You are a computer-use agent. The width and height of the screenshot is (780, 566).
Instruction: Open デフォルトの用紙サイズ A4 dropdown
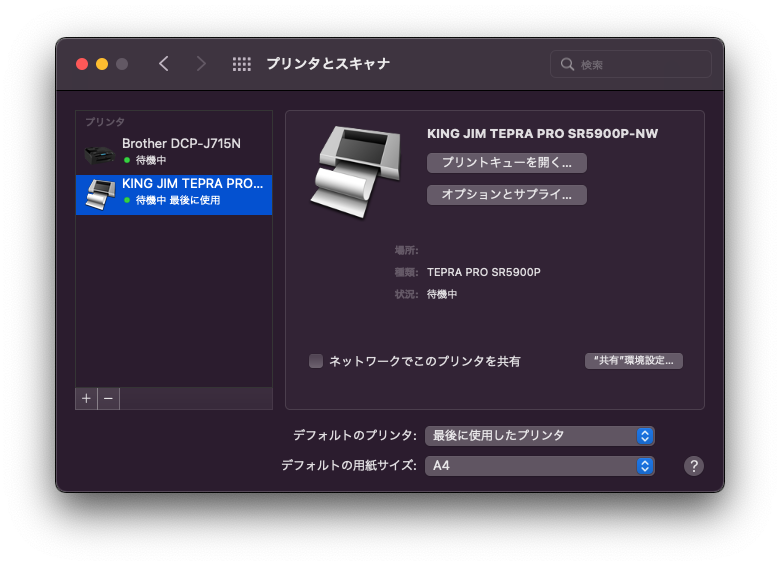pos(539,466)
